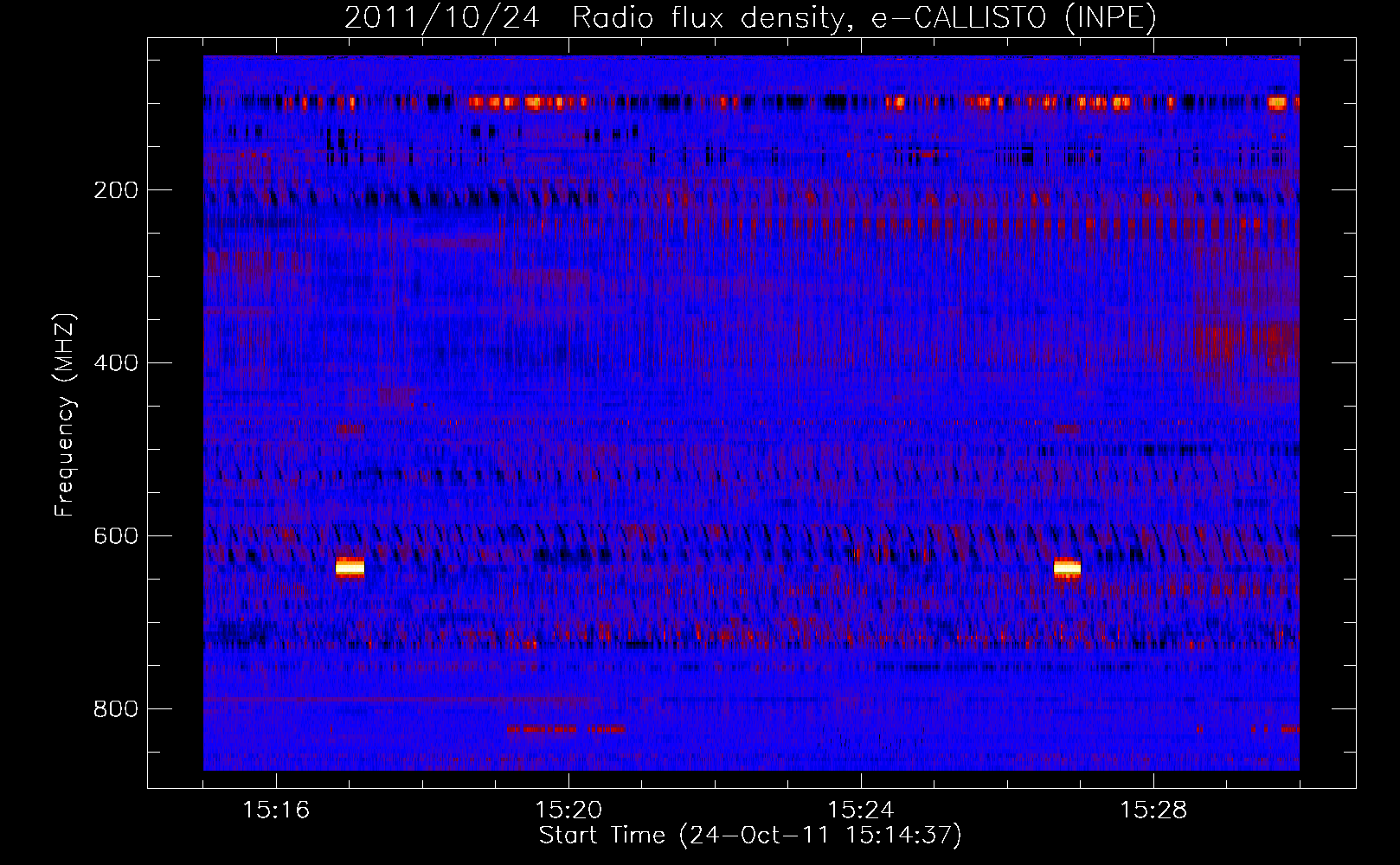Screen dimensions: 1400x865
Task: Click the 200 frequency tick label
Action: (x=116, y=190)
